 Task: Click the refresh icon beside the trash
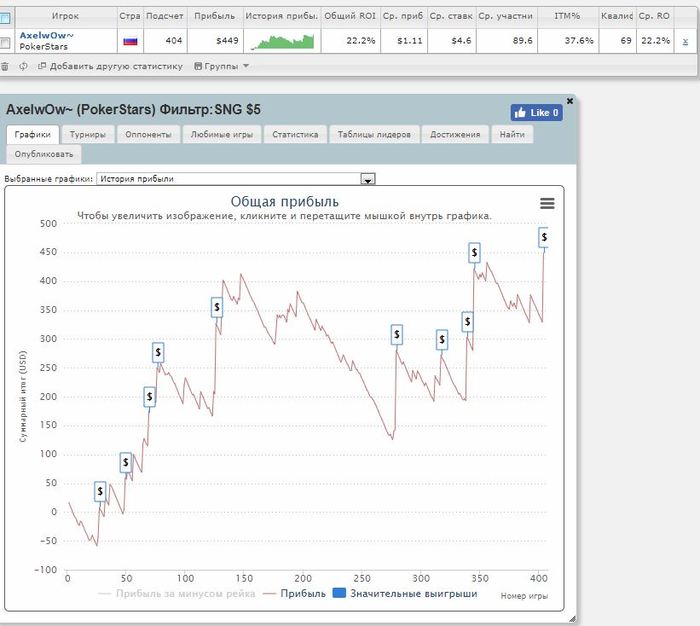[23, 66]
